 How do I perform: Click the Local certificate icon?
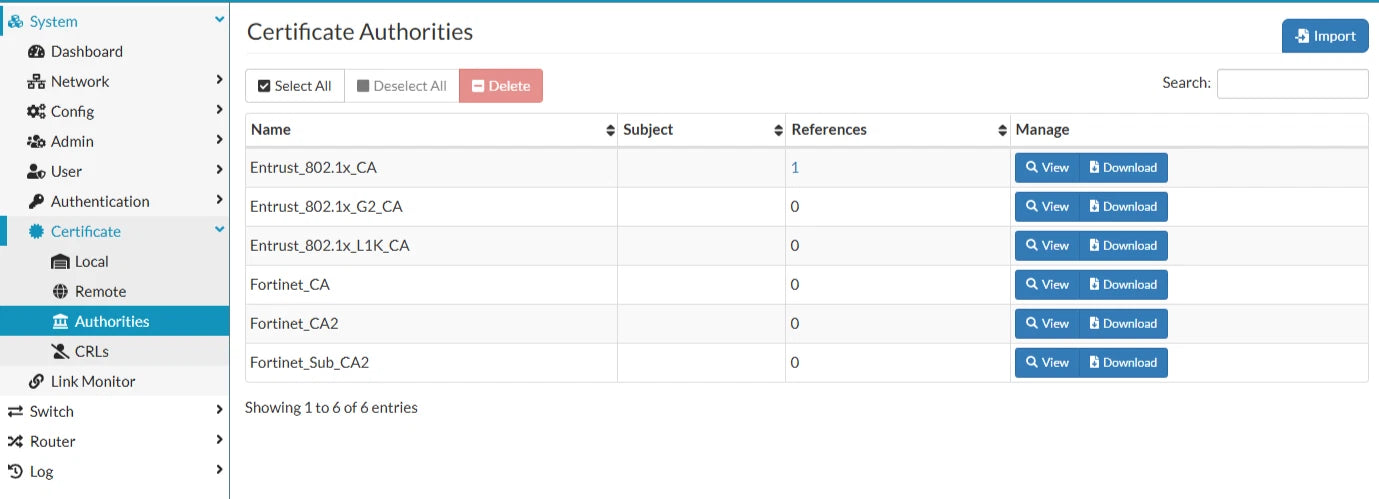click(x=60, y=261)
